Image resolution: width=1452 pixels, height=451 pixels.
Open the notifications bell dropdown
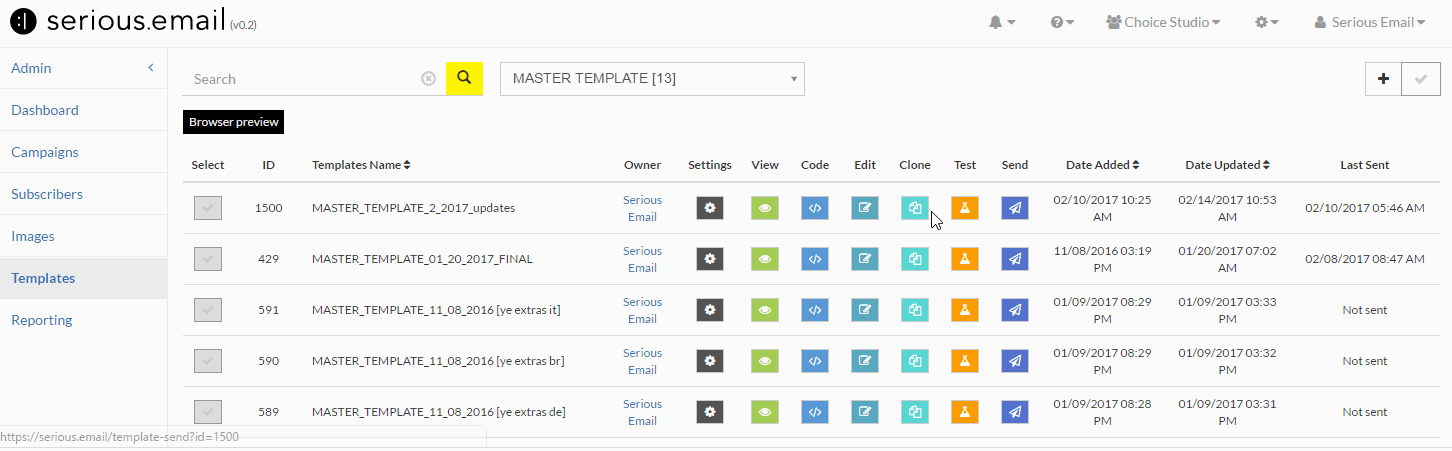(x=1002, y=22)
